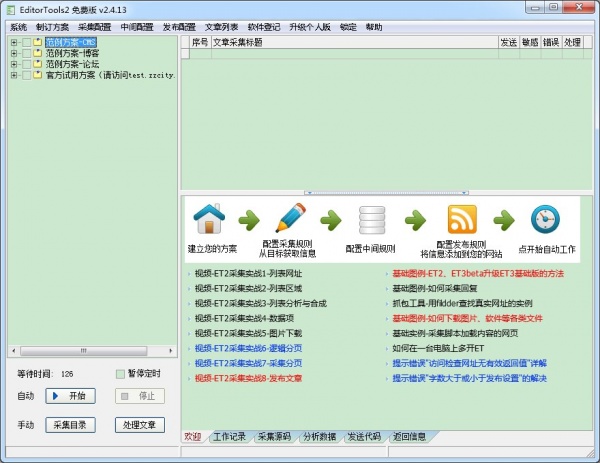
Task: Expand the 官方试用方案 tree node
Action: click(14, 75)
